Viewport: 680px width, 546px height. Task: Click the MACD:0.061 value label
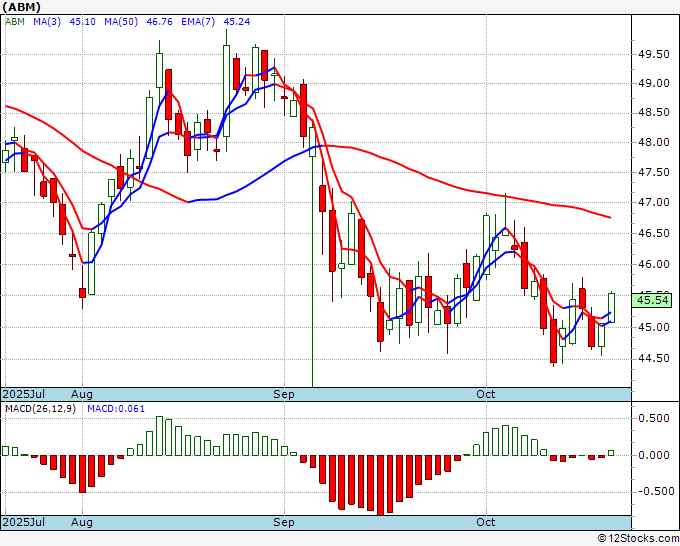116,409
